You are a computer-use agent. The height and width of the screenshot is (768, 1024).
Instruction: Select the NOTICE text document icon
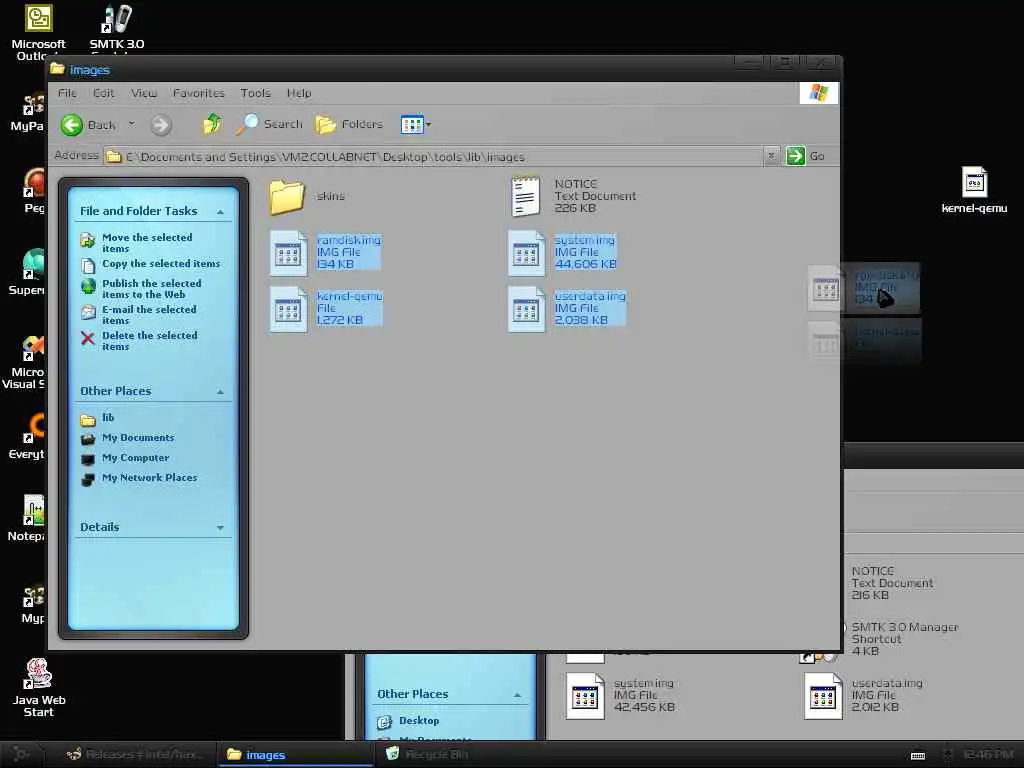[526, 196]
